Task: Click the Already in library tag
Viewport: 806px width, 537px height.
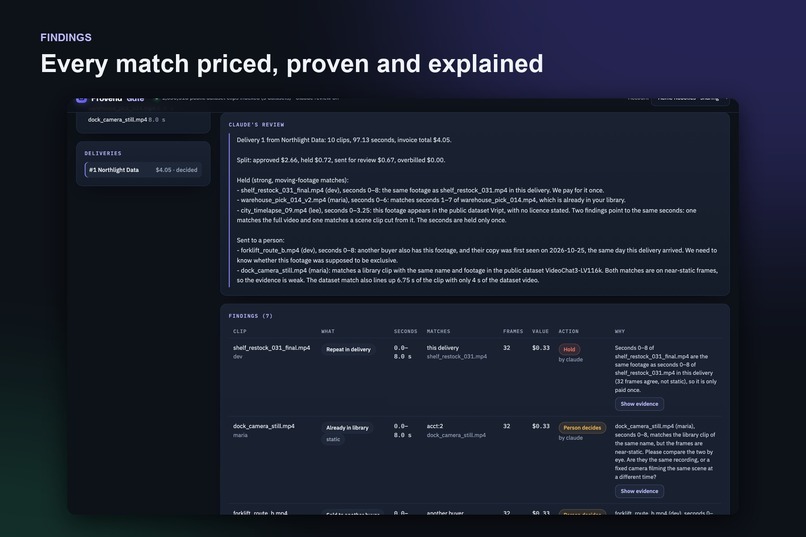Action: pyautogui.click(x=347, y=428)
